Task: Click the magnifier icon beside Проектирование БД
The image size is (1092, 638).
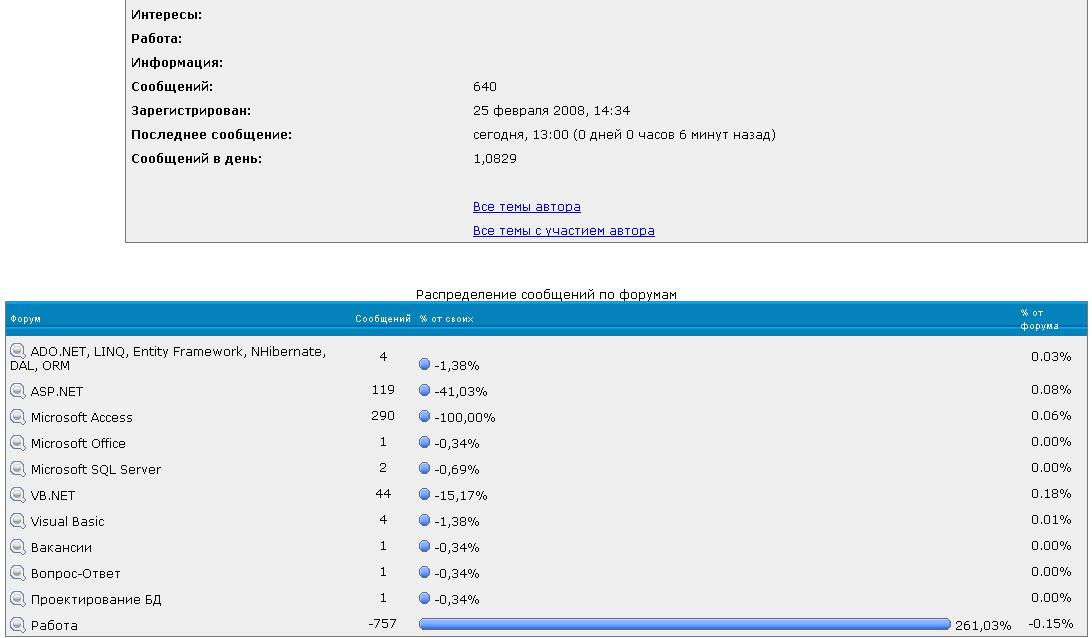Action: (x=17, y=599)
